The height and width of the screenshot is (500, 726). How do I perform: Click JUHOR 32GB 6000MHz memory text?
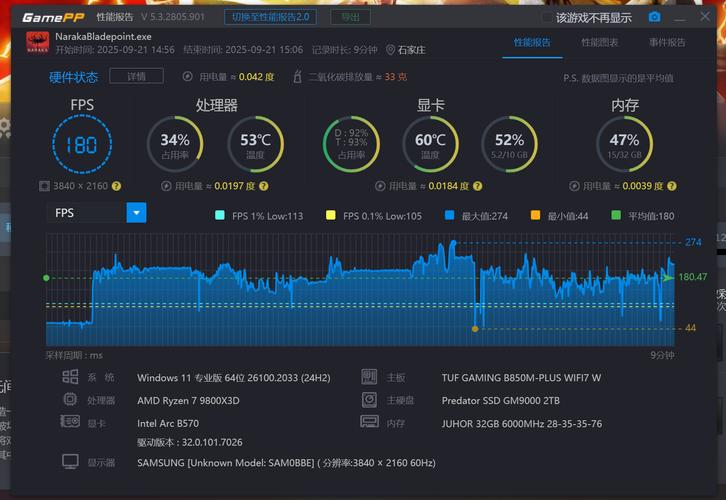[522, 424]
